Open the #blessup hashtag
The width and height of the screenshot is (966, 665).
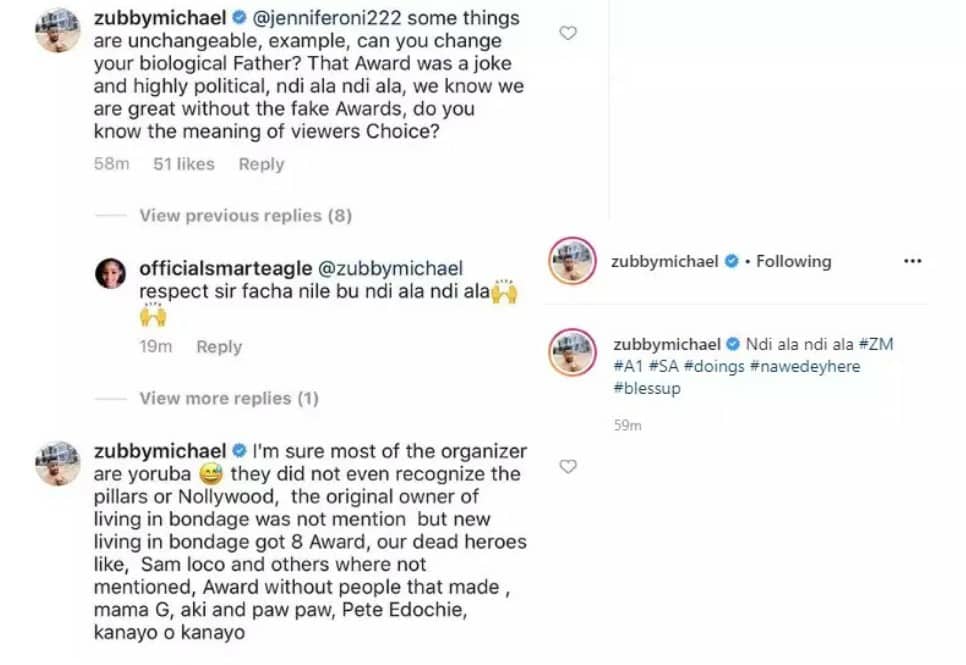[647, 388]
